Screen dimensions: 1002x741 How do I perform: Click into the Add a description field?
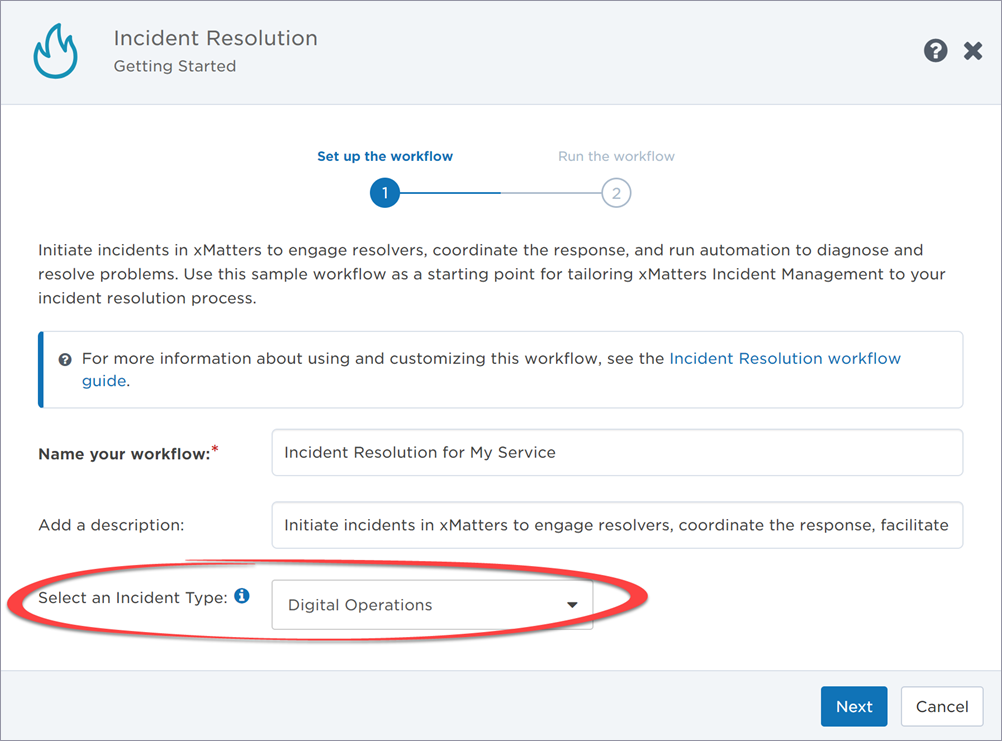click(616, 525)
